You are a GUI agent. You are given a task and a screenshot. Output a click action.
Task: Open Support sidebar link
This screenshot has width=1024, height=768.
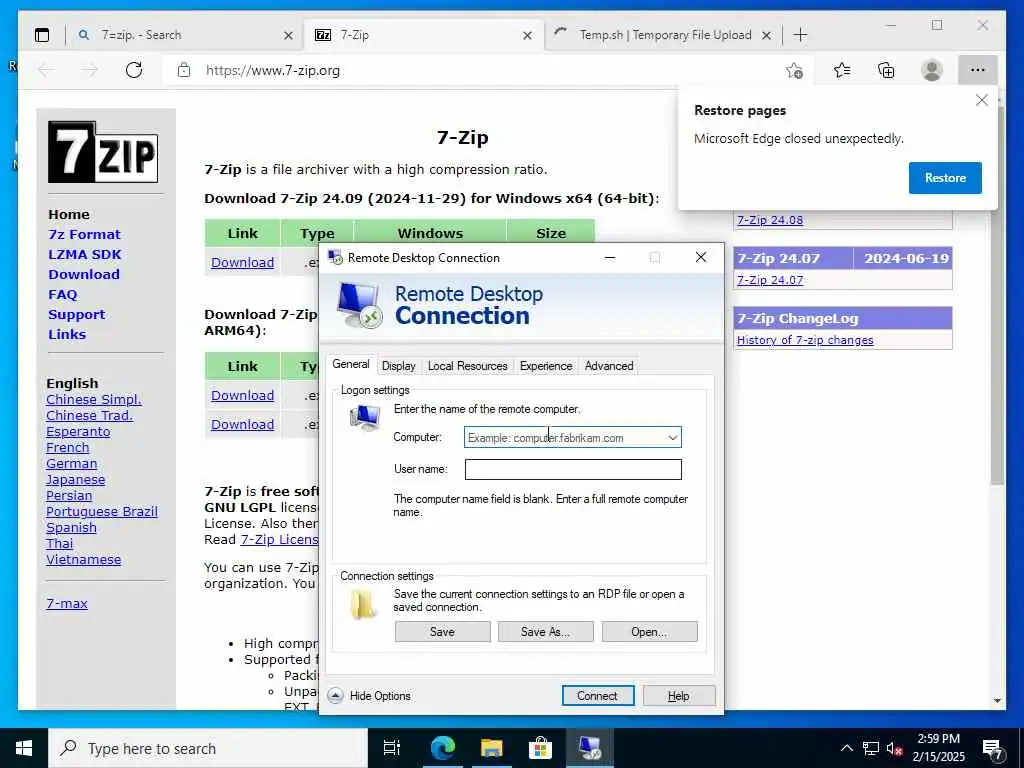[x=76, y=315]
